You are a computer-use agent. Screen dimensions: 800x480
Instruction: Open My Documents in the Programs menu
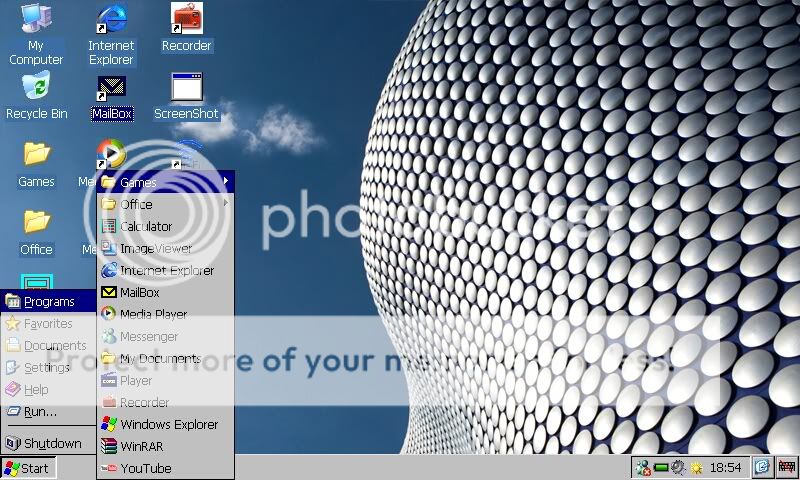165,358
